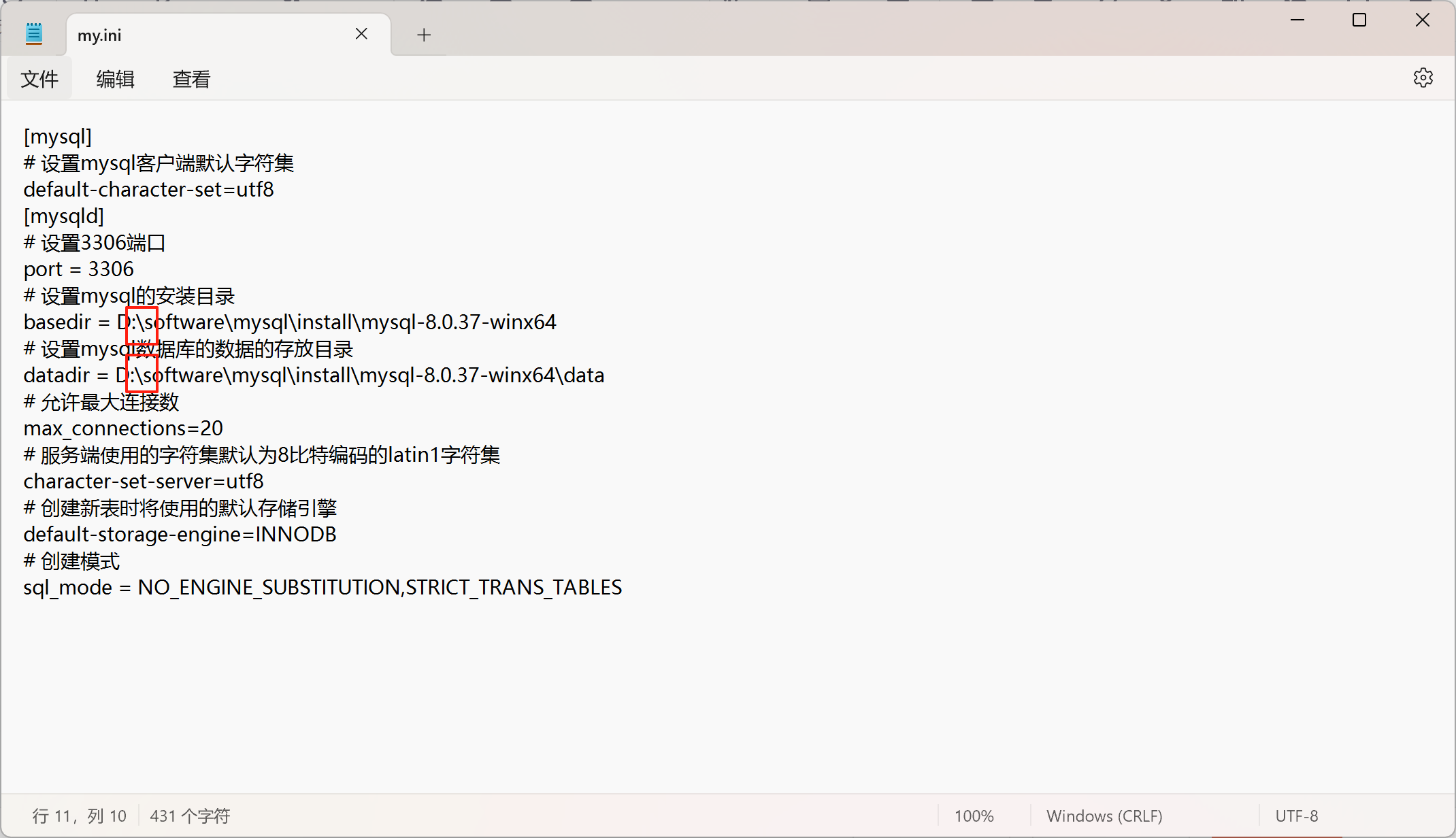The height and width of the screenshot is (838, 1456).
Task: Select the 100% zoom indicator
Action: point(974,816)
